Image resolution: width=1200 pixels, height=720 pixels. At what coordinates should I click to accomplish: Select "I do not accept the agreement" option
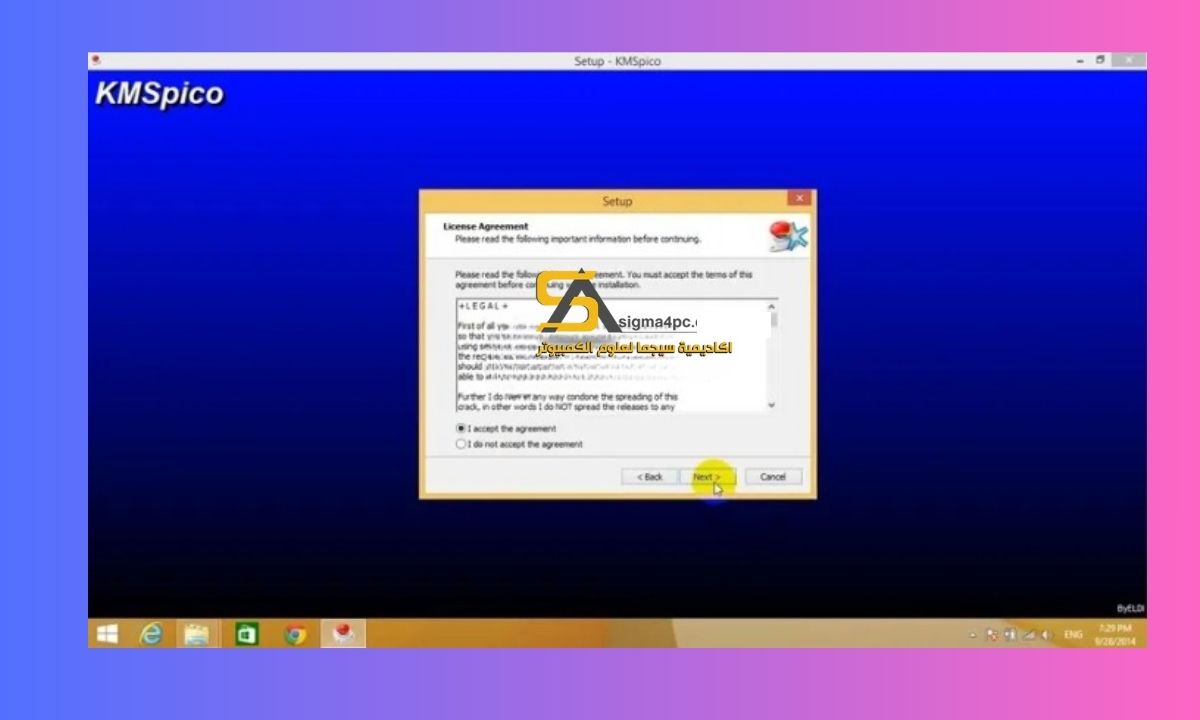click(461, 444)
